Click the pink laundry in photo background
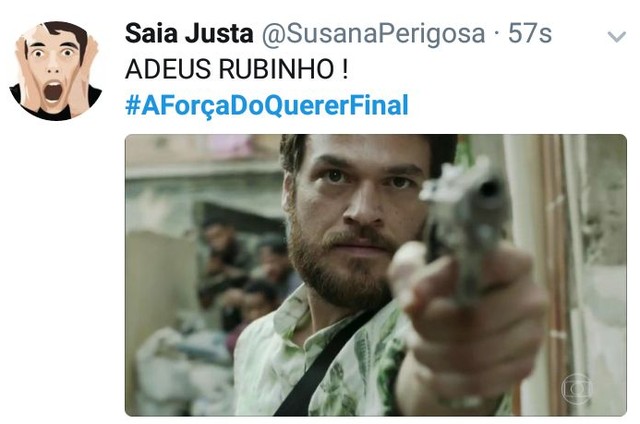 [233, 146]
